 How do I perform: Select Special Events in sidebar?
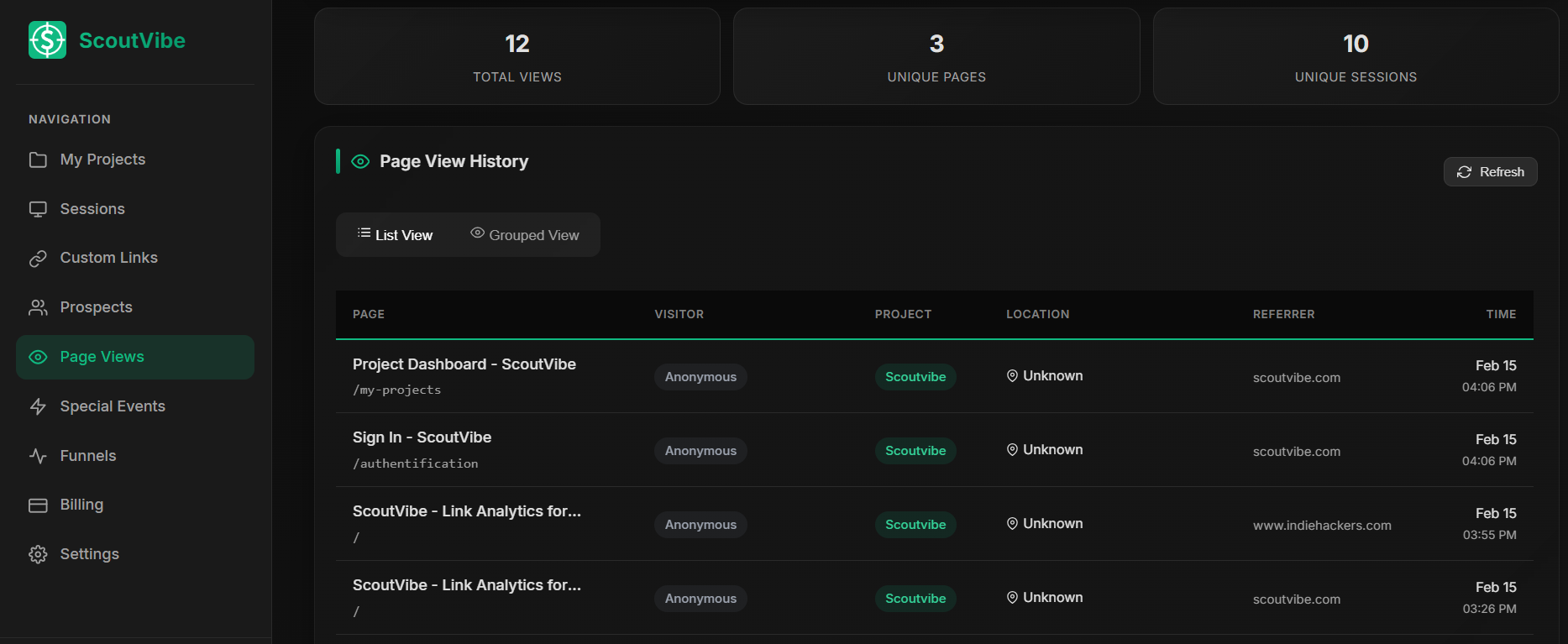tap(135, 406)
